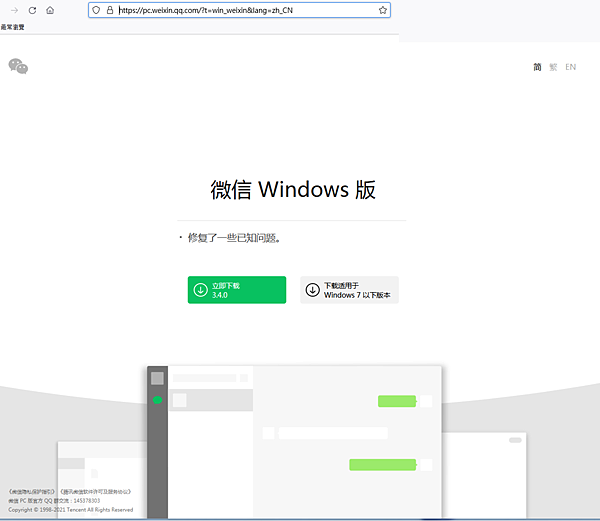Download version for Windows 7 and below

[x=349, y=290]
